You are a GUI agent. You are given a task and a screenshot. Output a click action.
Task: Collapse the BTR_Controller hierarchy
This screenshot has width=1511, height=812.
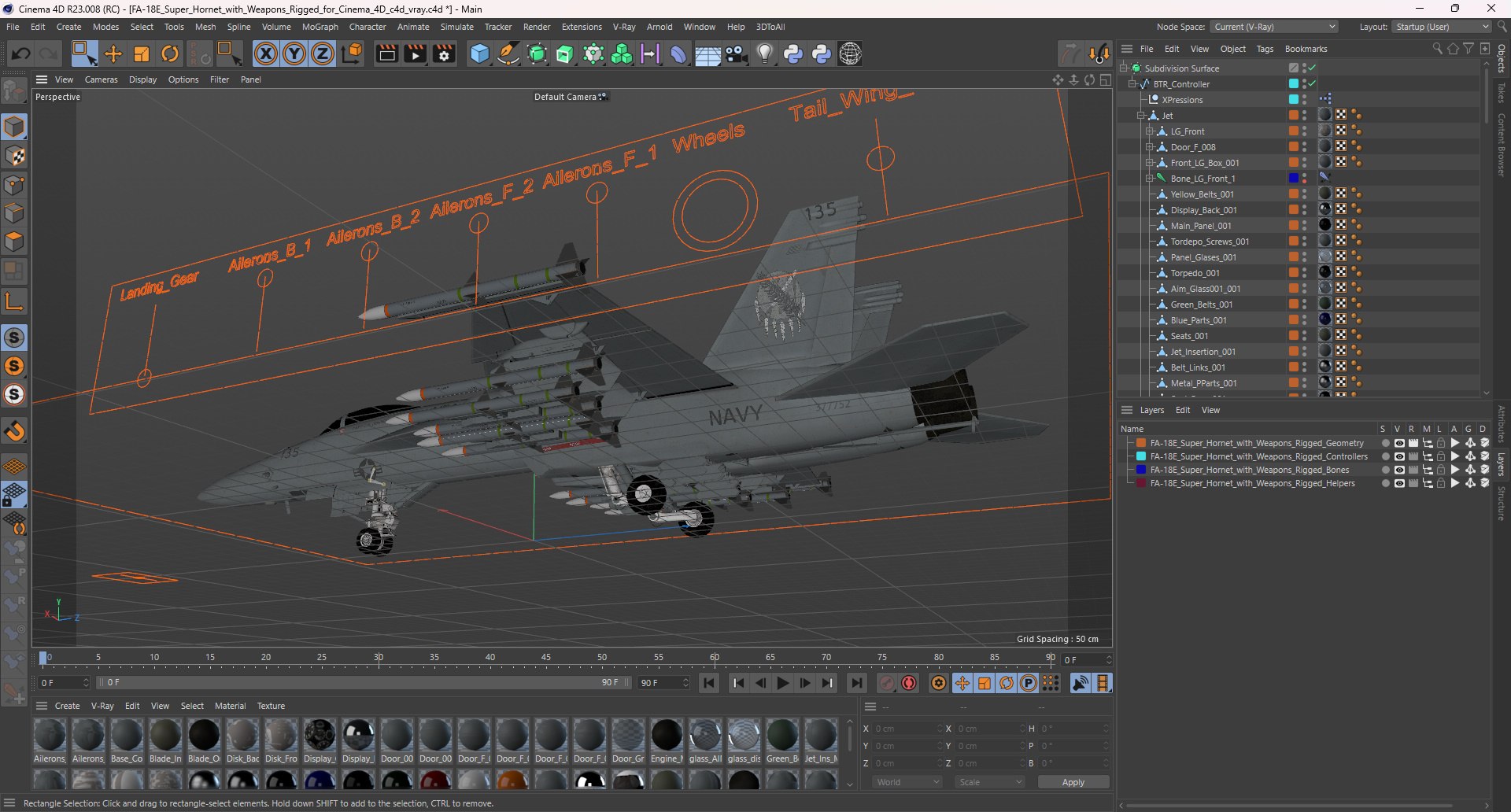coord(1132,84)
